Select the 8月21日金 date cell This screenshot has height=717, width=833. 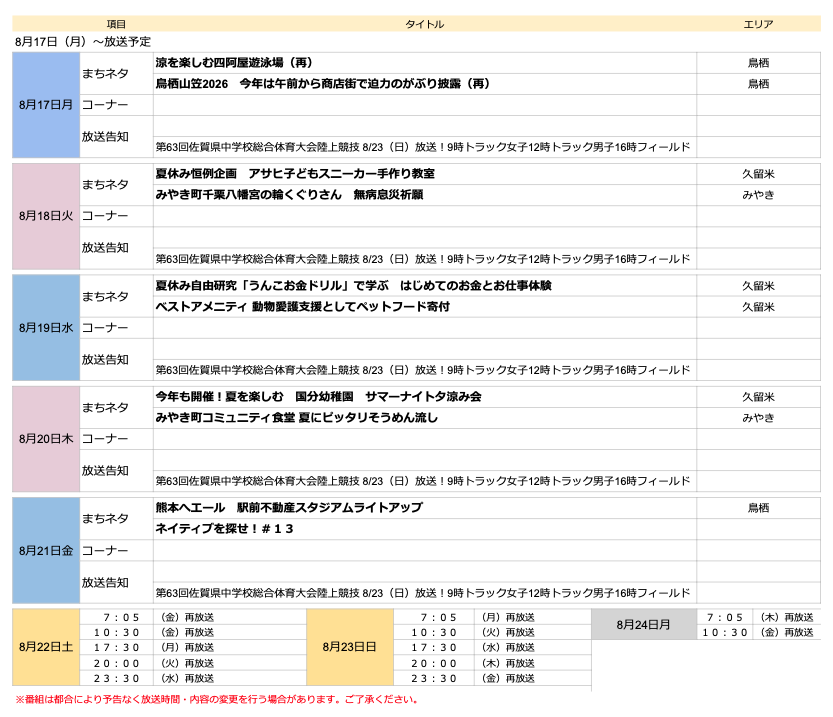(46, 551)
